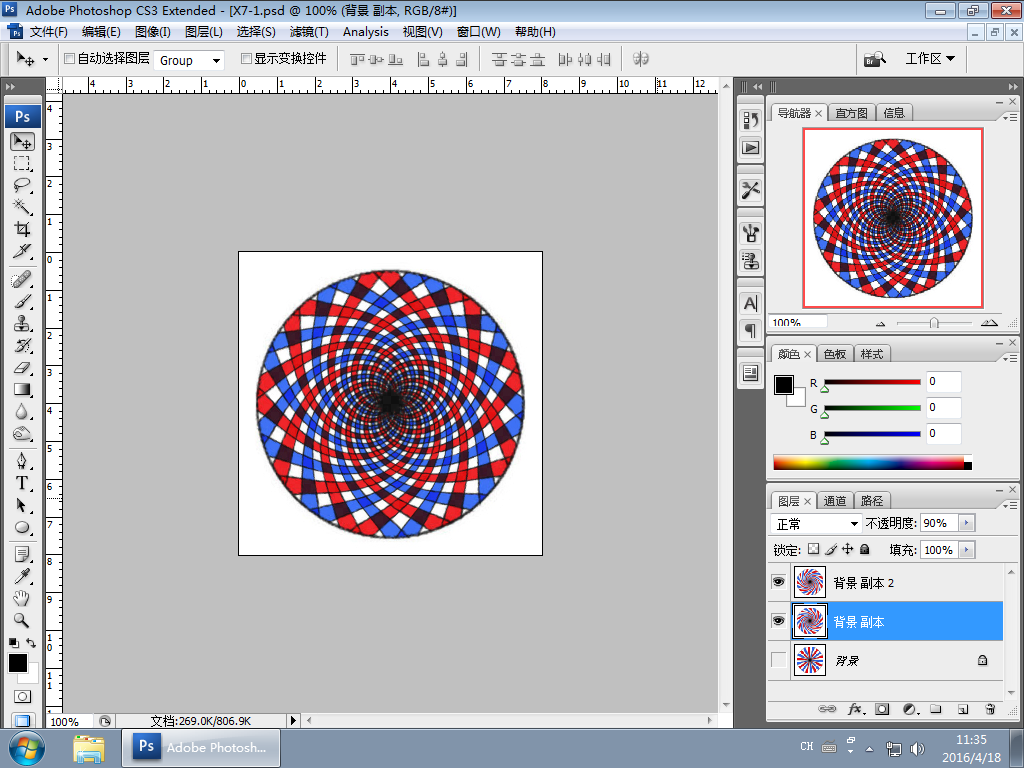Enable the 自动选择图层 checkbox
This screenshot has width=1024, height=768.
point(69,59)
